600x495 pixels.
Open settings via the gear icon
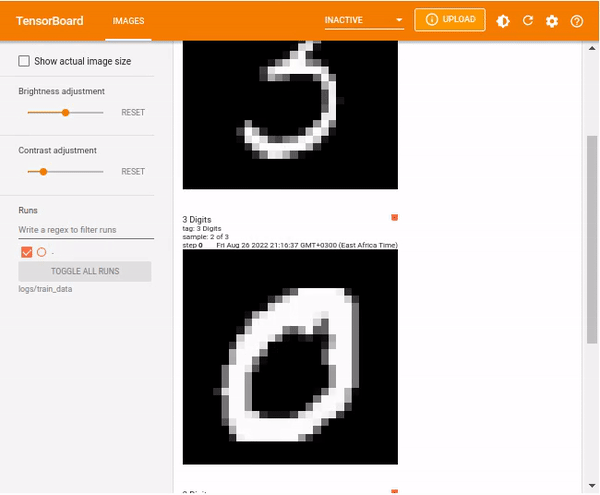coord(552,21)
